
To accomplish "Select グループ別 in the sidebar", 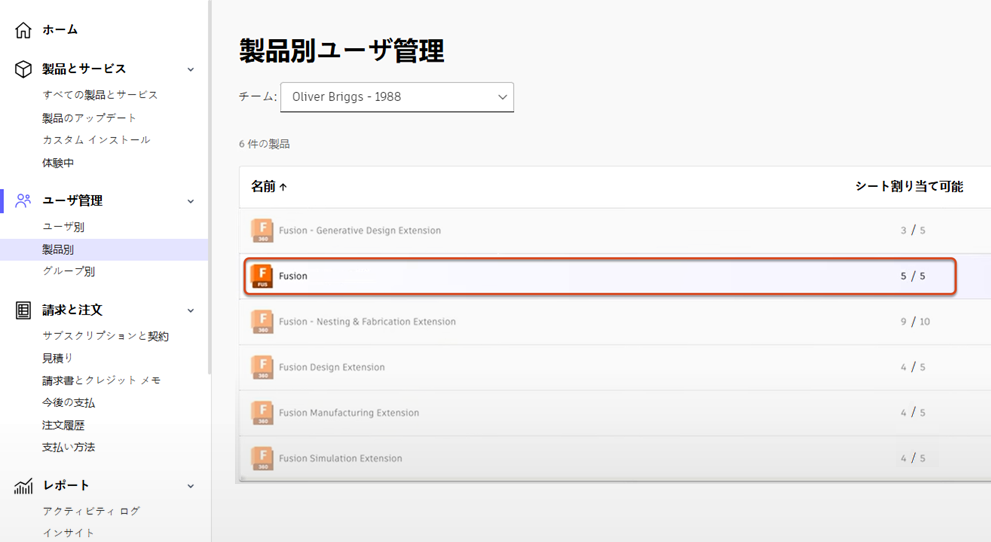I will coord(68,271).
